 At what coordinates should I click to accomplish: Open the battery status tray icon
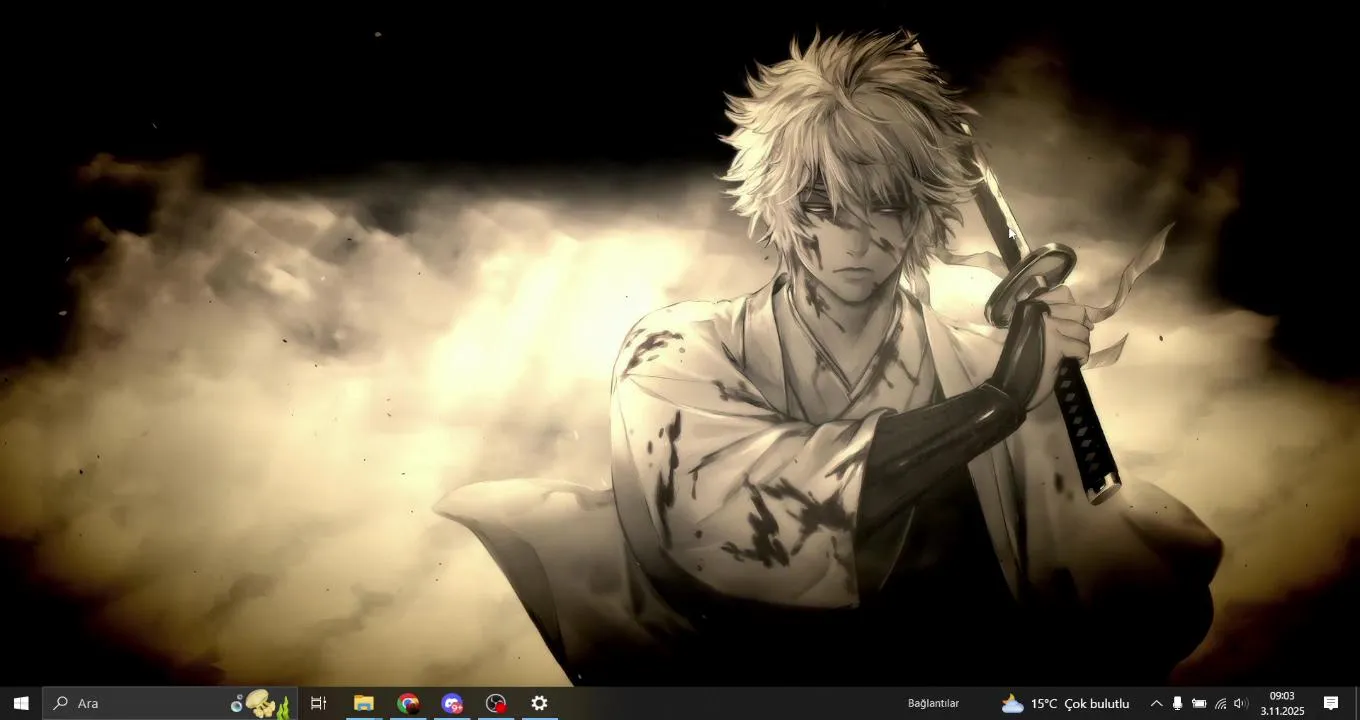[1199, 703]
